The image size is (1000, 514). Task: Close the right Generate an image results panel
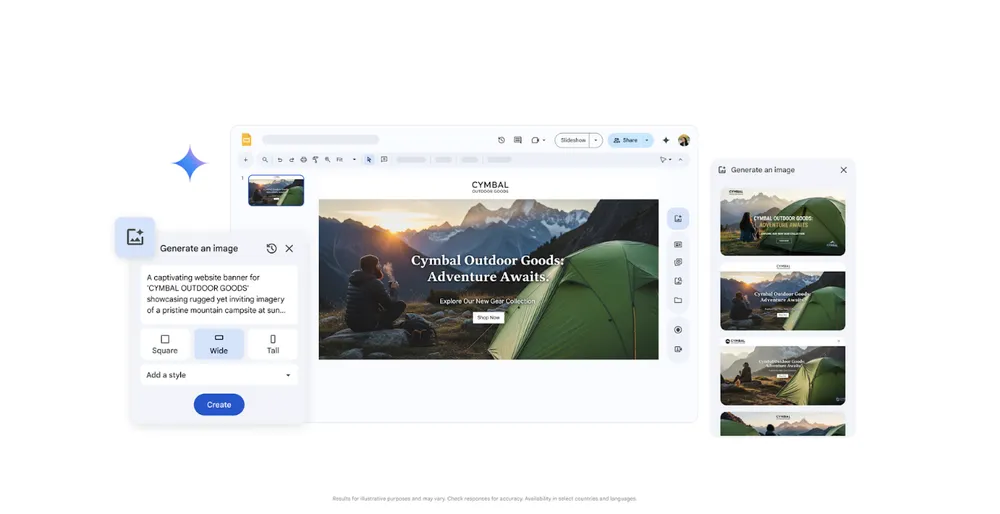844,170
